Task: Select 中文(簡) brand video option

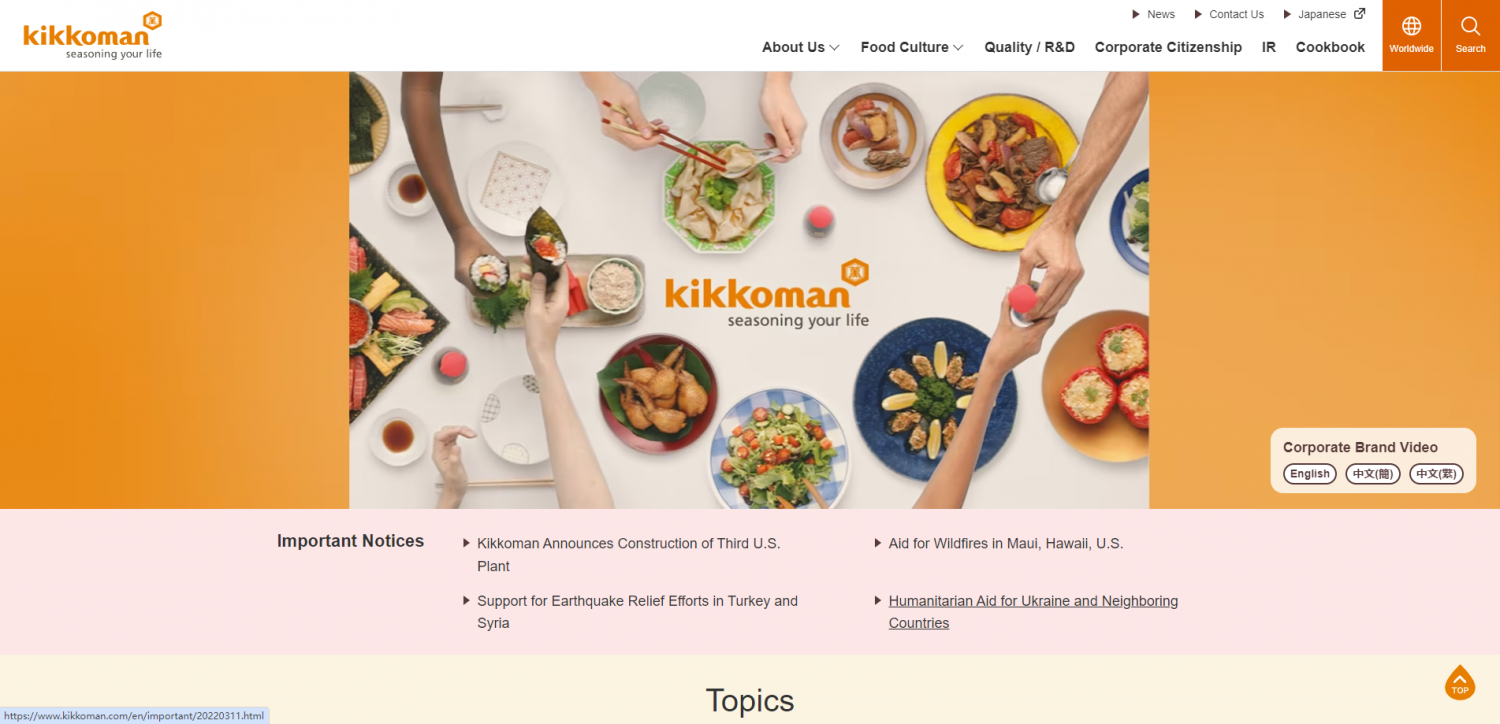Action: click(1373, 474)
